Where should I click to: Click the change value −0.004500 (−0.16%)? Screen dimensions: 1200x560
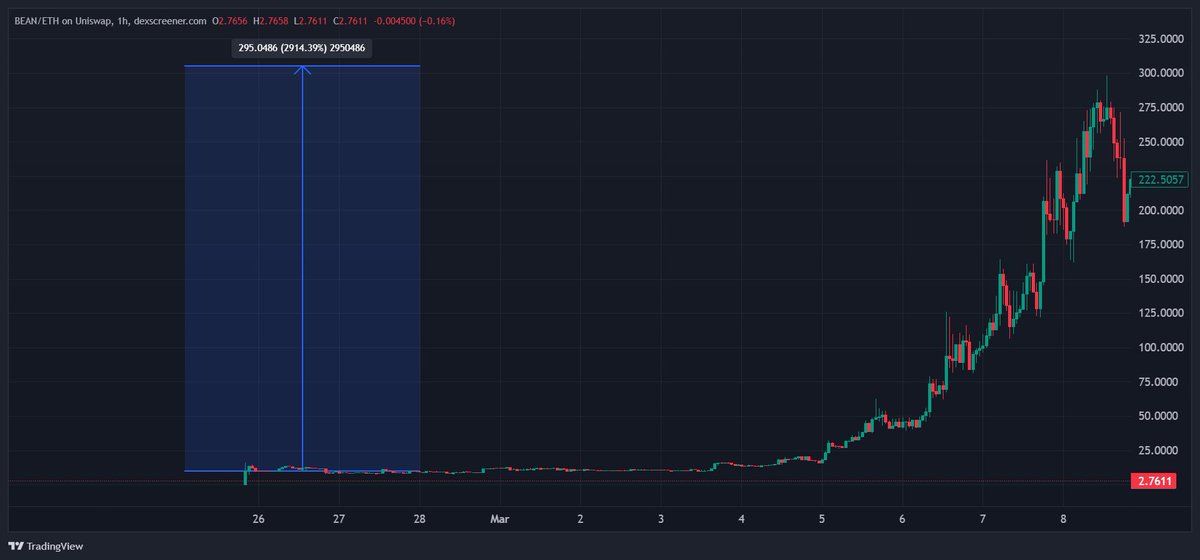(x=414, y=19)
